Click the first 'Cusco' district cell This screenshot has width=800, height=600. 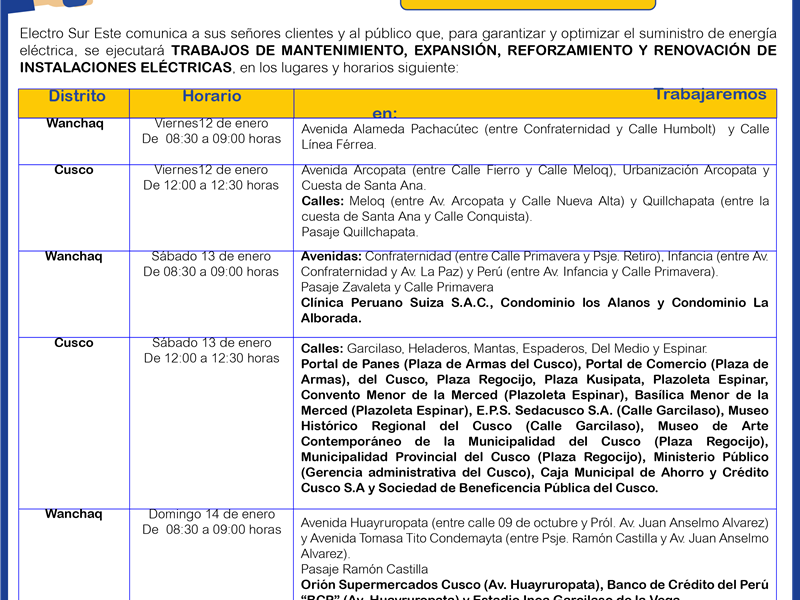pos(73,170)
